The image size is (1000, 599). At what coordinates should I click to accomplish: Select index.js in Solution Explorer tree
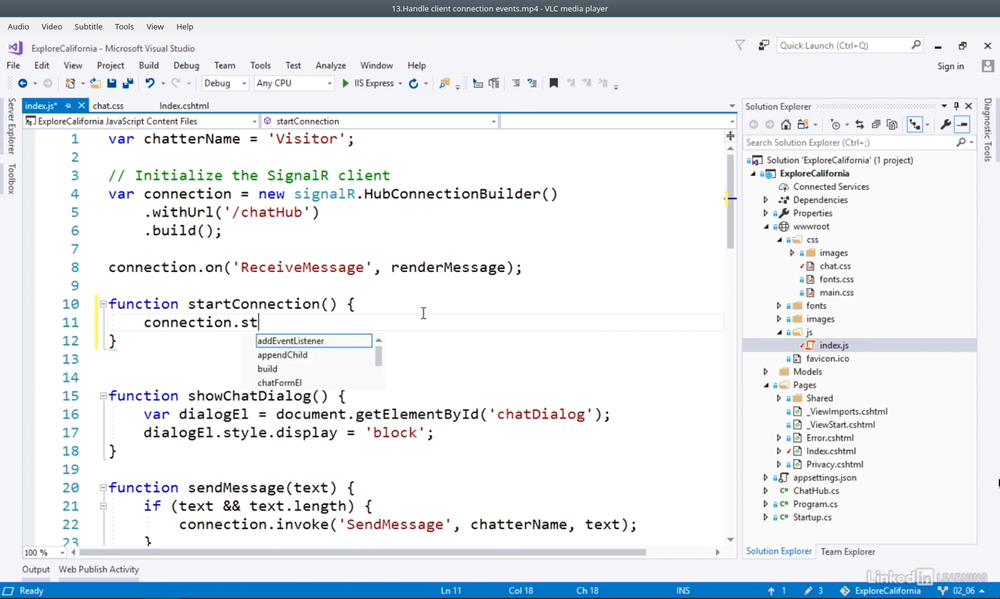[x=833, y=346]
